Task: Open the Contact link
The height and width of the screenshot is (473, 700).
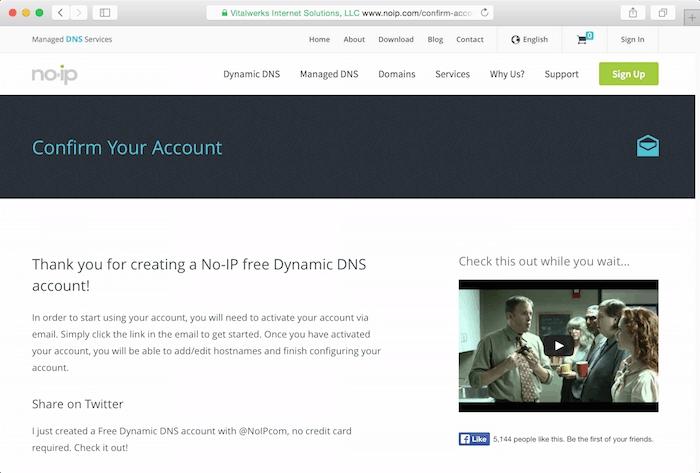Action: coord(470,39)
